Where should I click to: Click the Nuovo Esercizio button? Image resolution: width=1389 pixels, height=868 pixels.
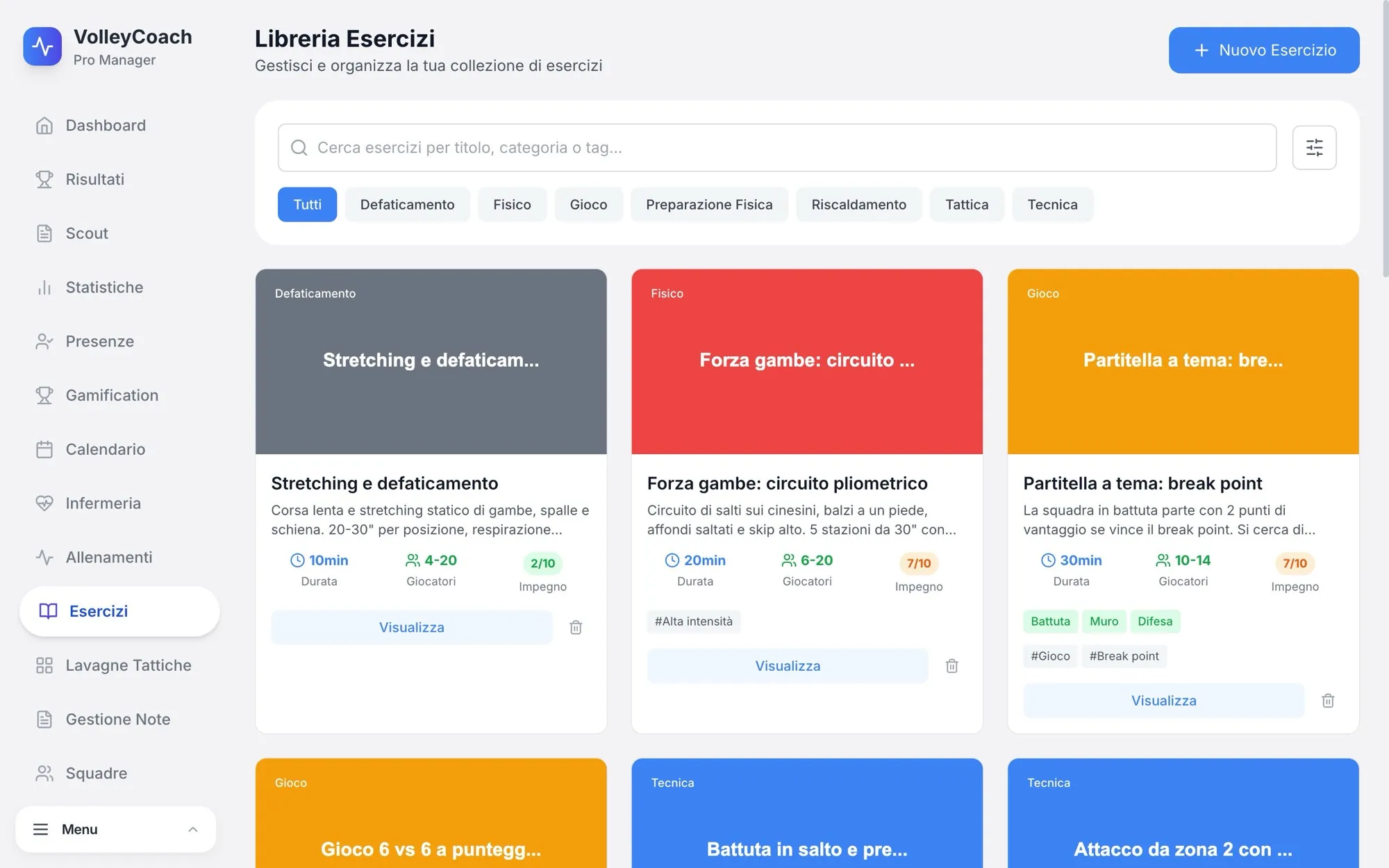[1264, 50]
